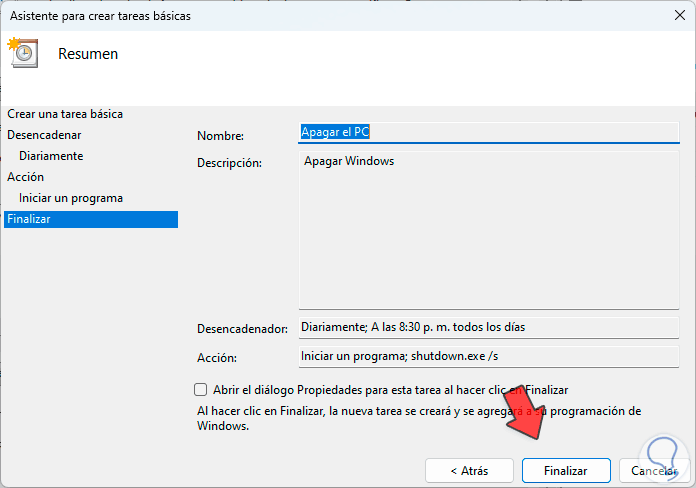Click the wizard title bar text
696x488 pixels.
tap(98, 16)
